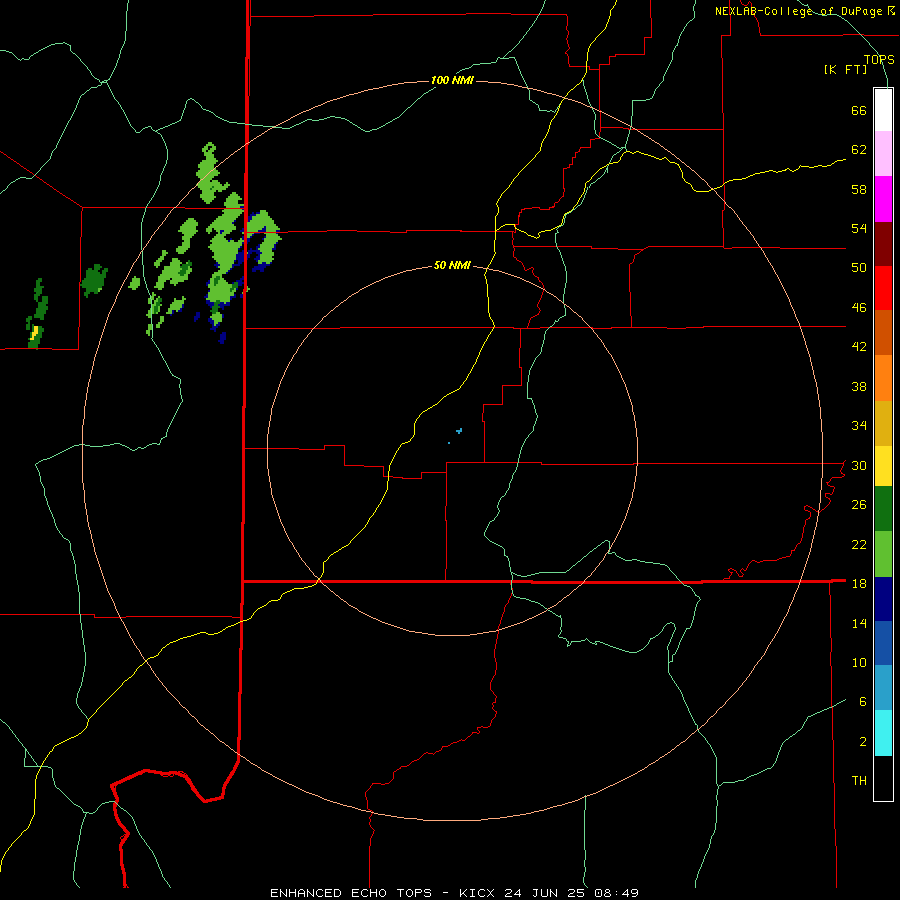Click the legend value '18'
Screen dimensions: 900x900
click(859, 584)
